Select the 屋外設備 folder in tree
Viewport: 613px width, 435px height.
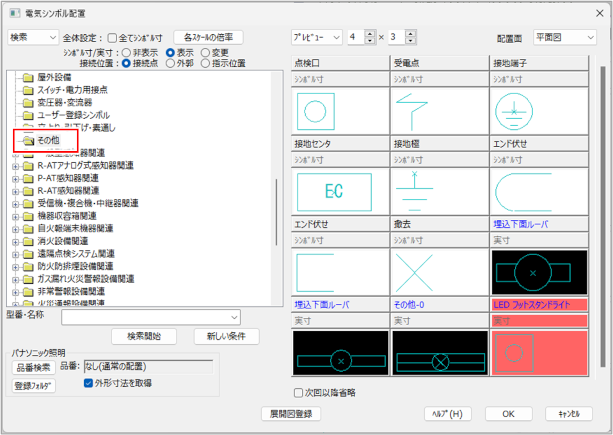point(56,77)
